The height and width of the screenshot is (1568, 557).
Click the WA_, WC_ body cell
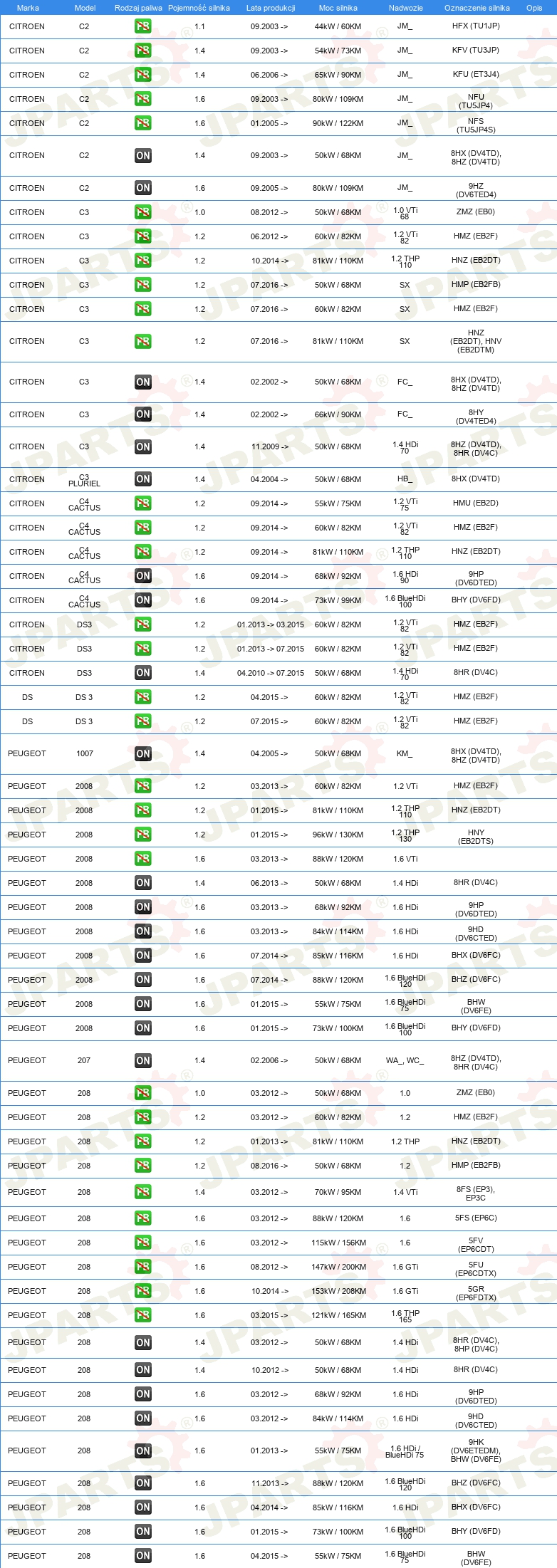405,1060
